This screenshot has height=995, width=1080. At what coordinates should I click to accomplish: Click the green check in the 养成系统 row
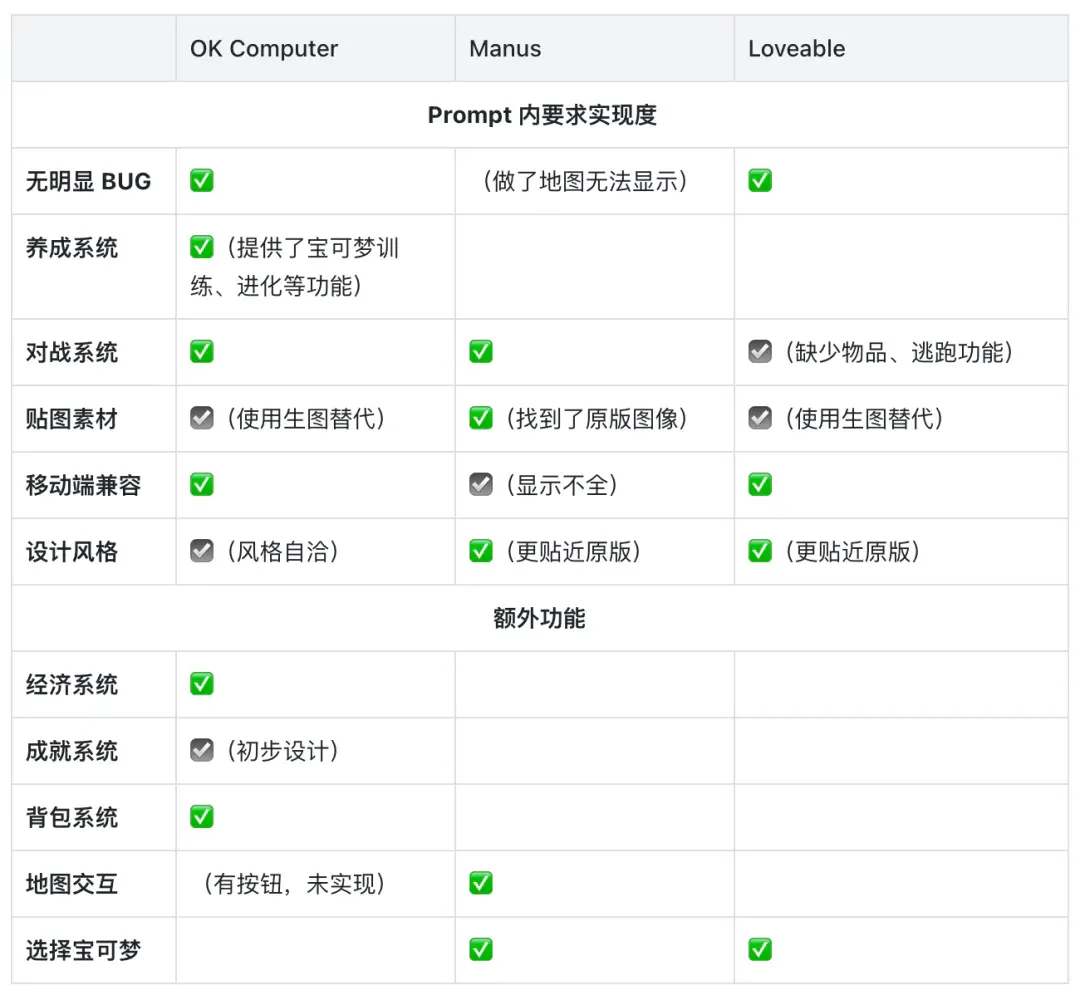tap(202, 247)
